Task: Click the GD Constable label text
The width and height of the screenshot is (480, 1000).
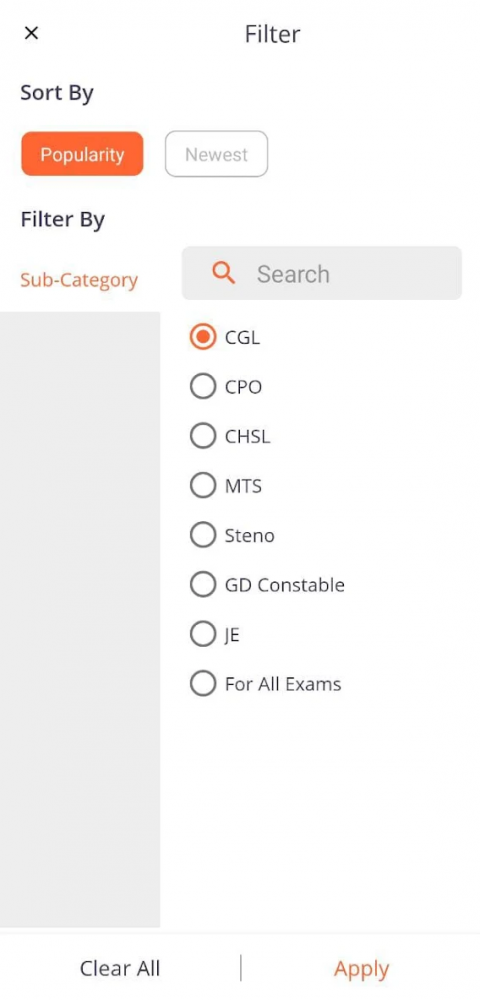Action: [285, 585]
